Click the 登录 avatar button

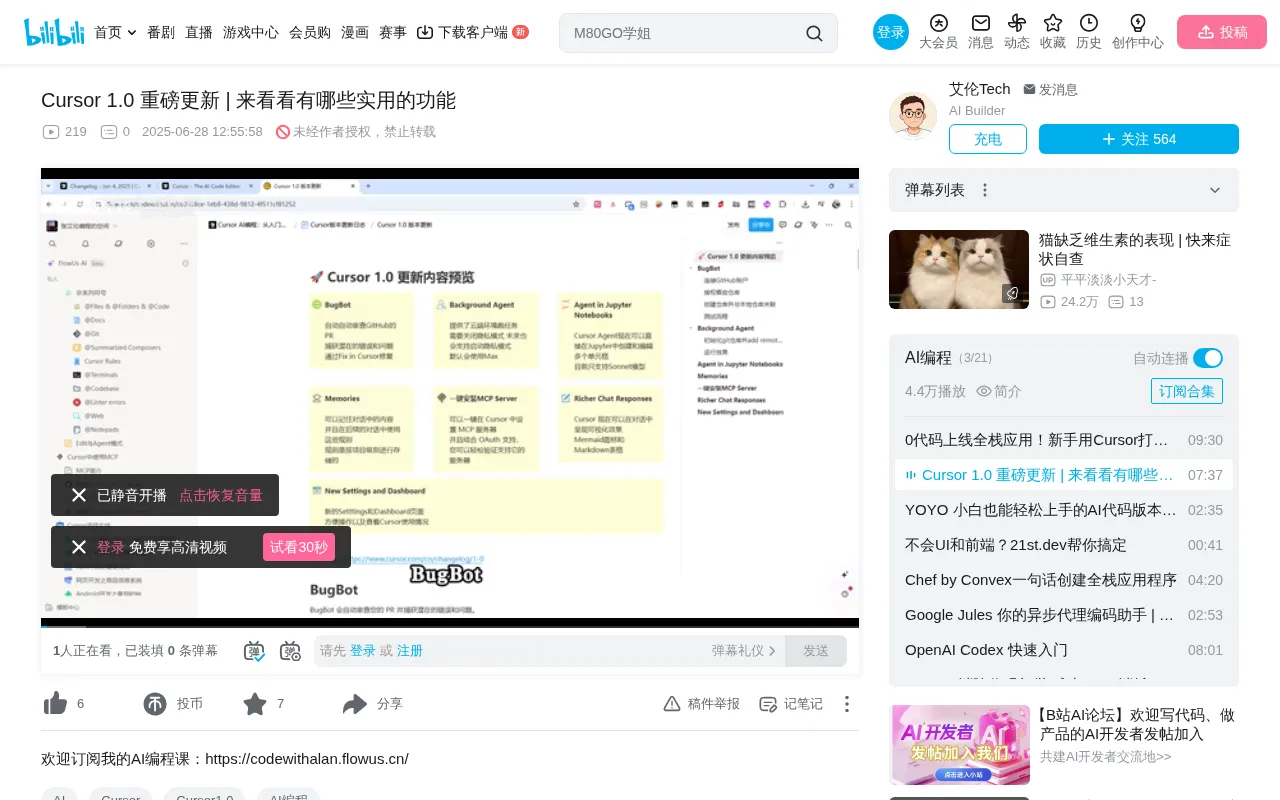[891, 32]
